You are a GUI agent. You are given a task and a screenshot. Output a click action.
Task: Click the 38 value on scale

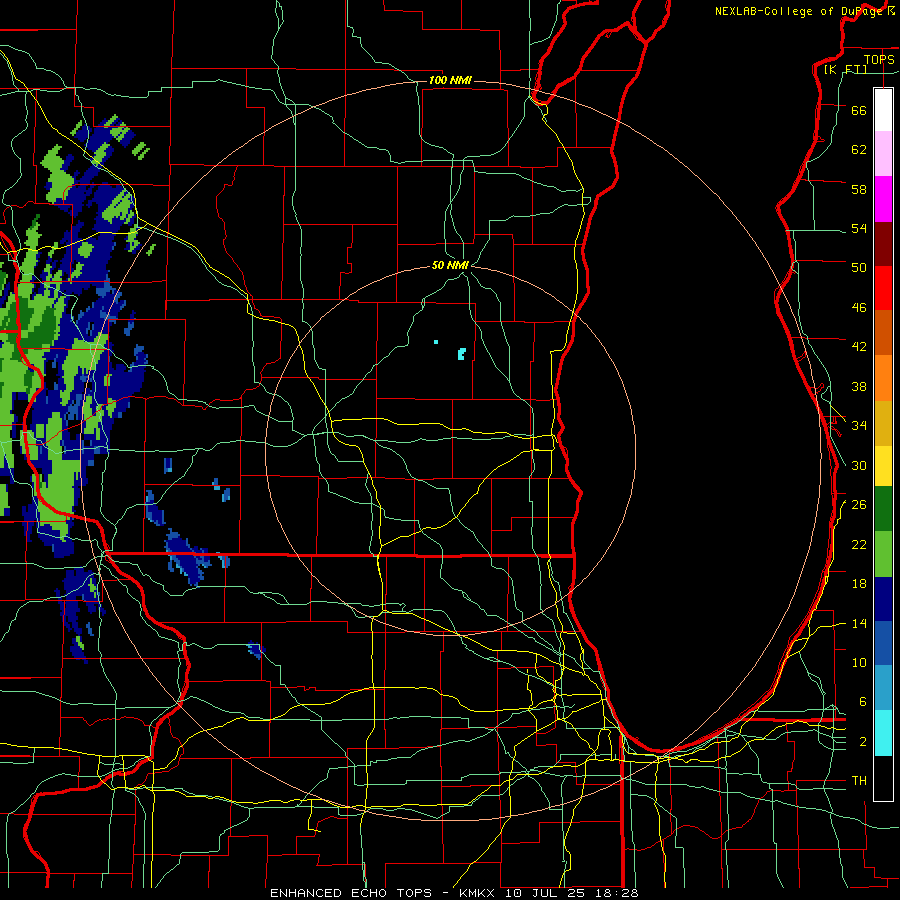pos(859,386)
